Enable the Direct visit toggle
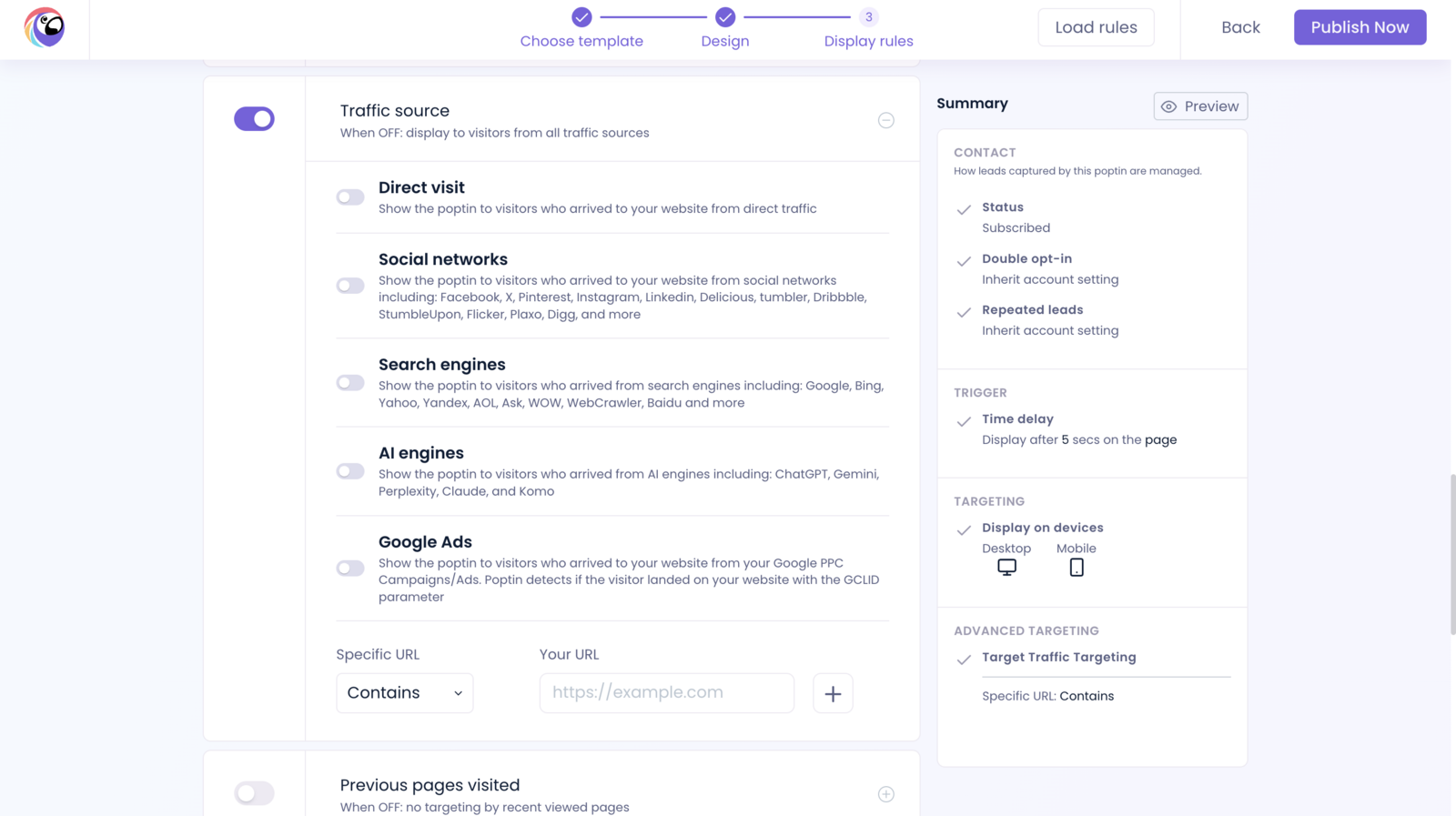The image size is (1456, 816). point(350,197)
